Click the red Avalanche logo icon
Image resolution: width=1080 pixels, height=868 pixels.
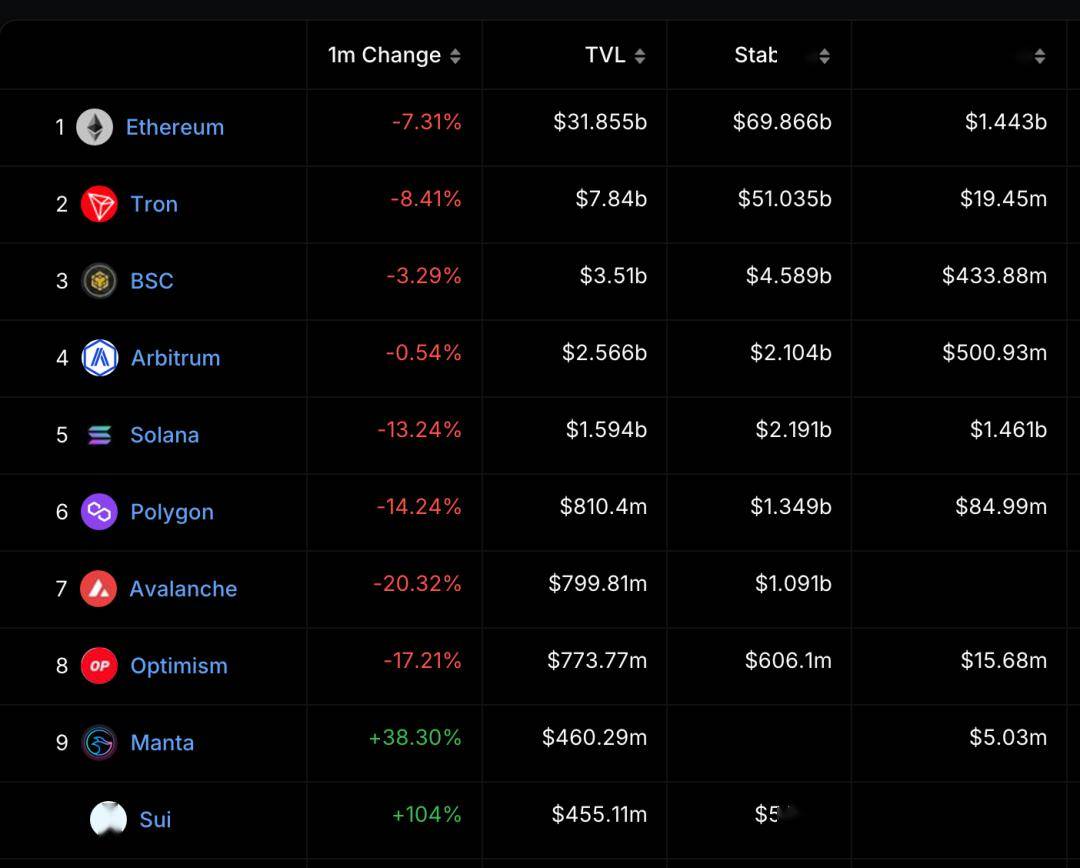click(99, 589)
